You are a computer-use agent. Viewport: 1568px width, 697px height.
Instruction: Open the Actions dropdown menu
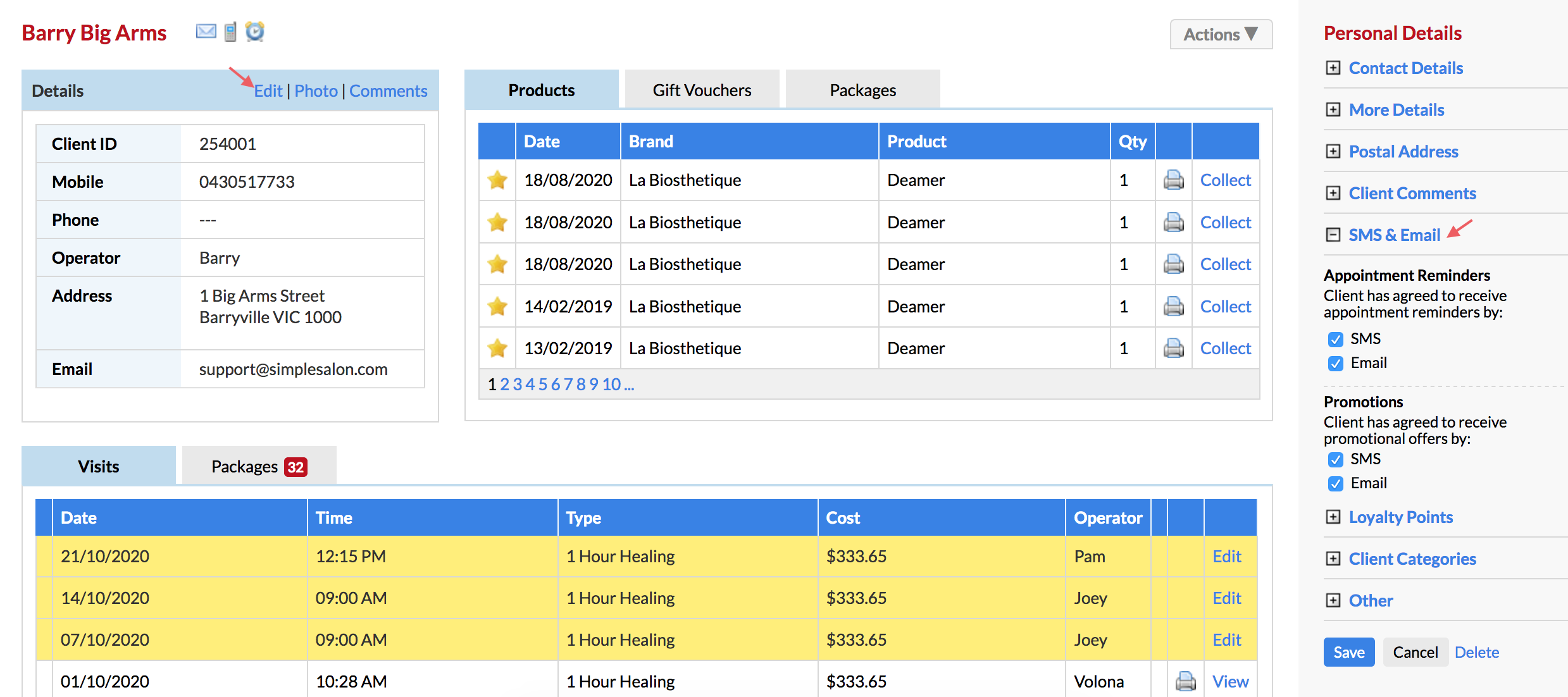[1221, 34]
